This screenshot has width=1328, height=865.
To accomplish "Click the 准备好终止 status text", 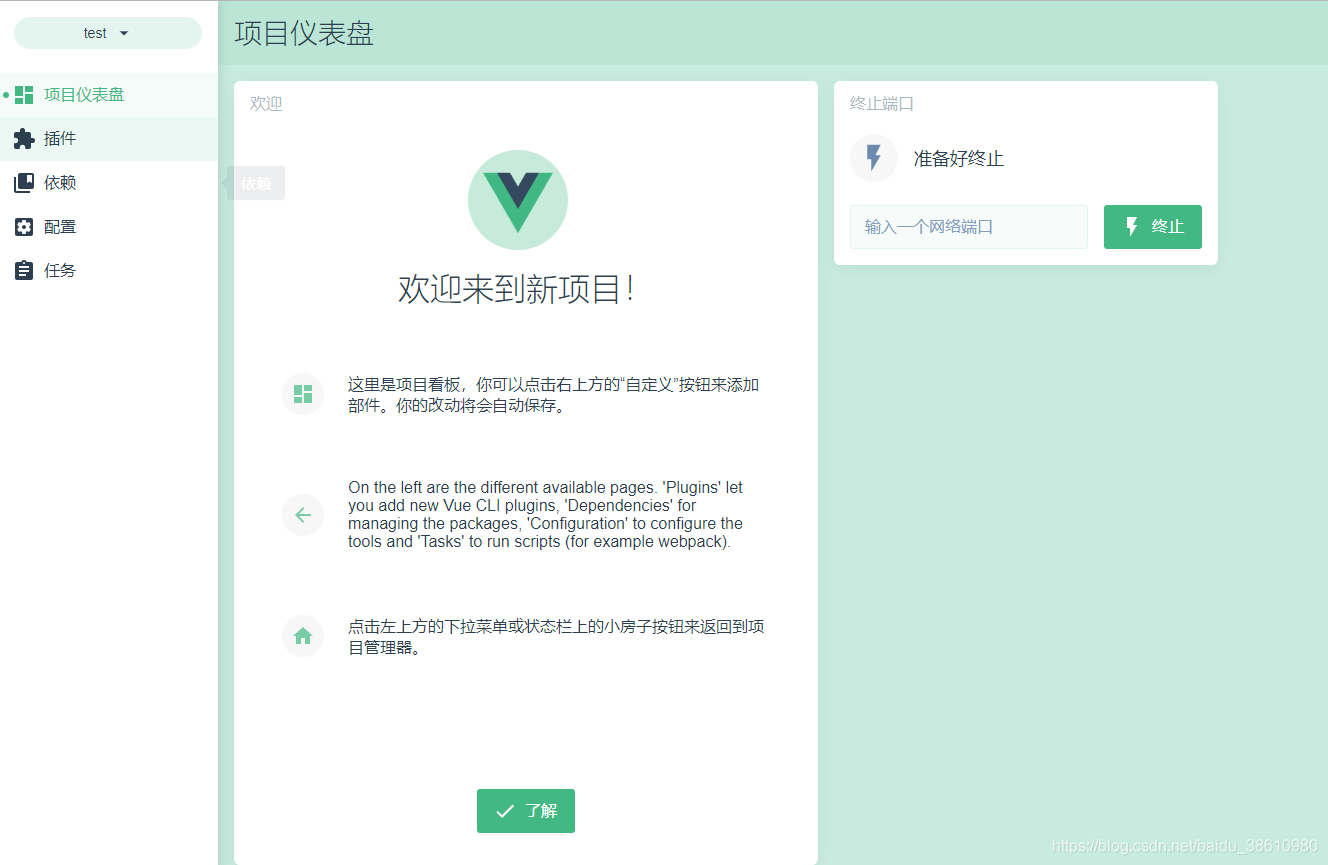I will 959,159.
